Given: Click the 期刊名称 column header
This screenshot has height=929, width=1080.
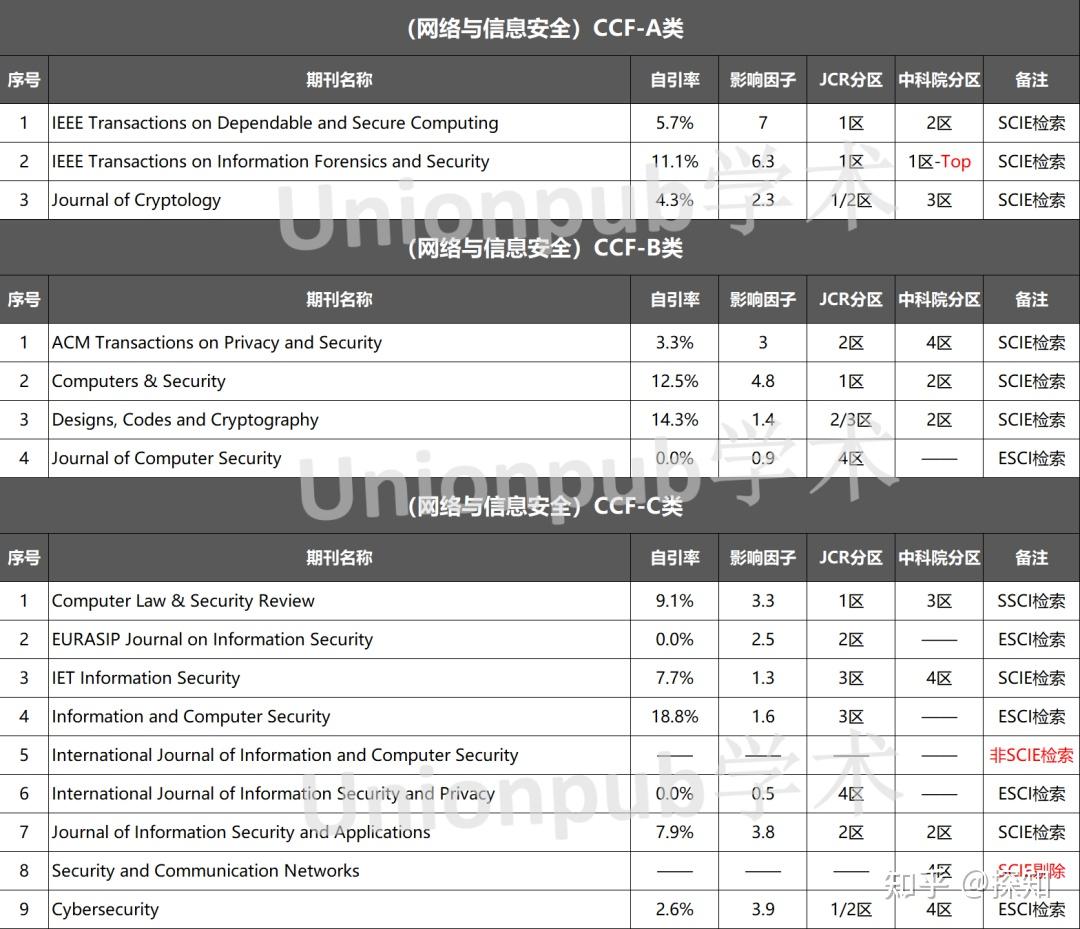Looking at the screenshot, I should coord(339,80).
